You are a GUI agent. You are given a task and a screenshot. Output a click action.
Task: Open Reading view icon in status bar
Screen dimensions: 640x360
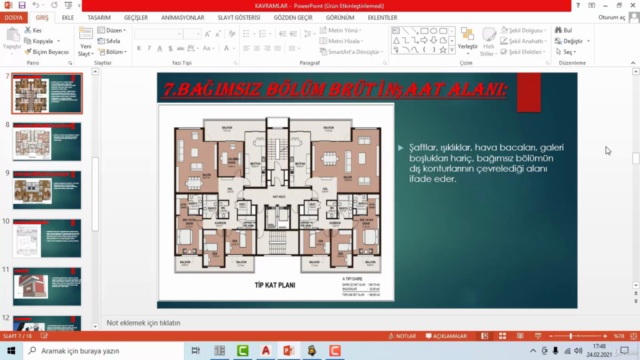pyautogui.click(x=520, y=336)
